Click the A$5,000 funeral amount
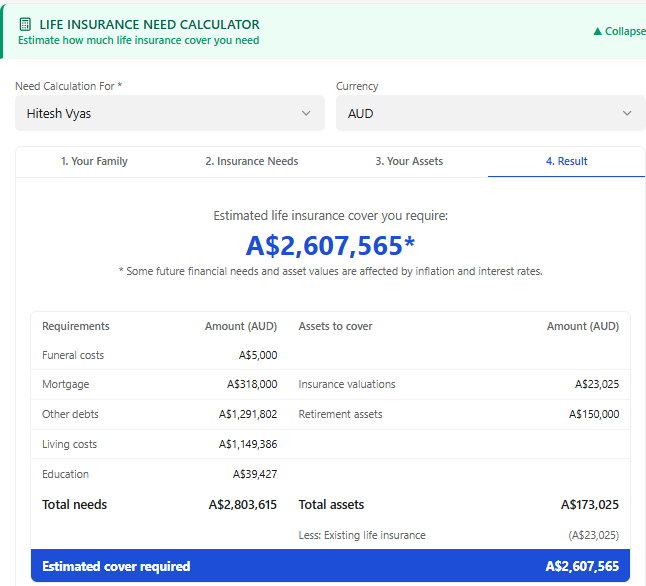The width and height of the screenshot is (646, 586). tap(258, 355)
